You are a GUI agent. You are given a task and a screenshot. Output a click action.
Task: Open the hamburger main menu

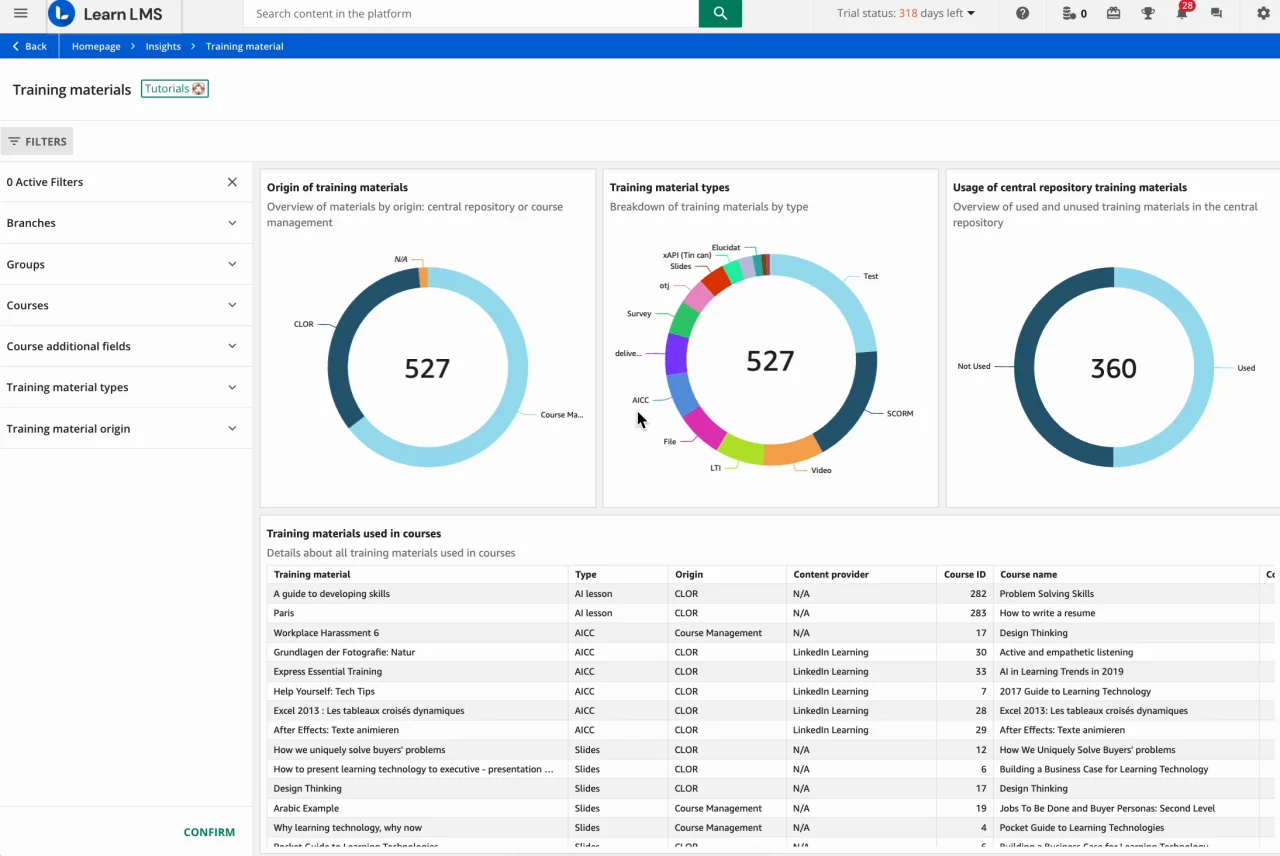tap(20, 14)
